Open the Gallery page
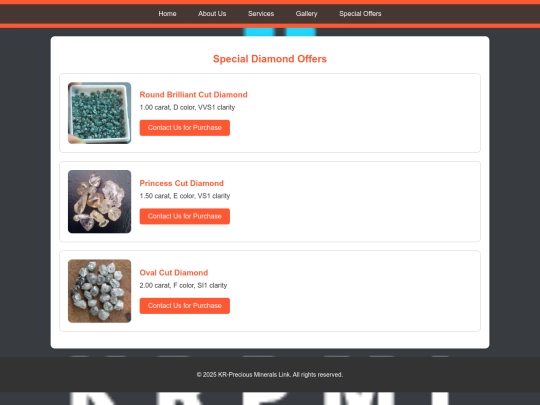 pos(307,14)
